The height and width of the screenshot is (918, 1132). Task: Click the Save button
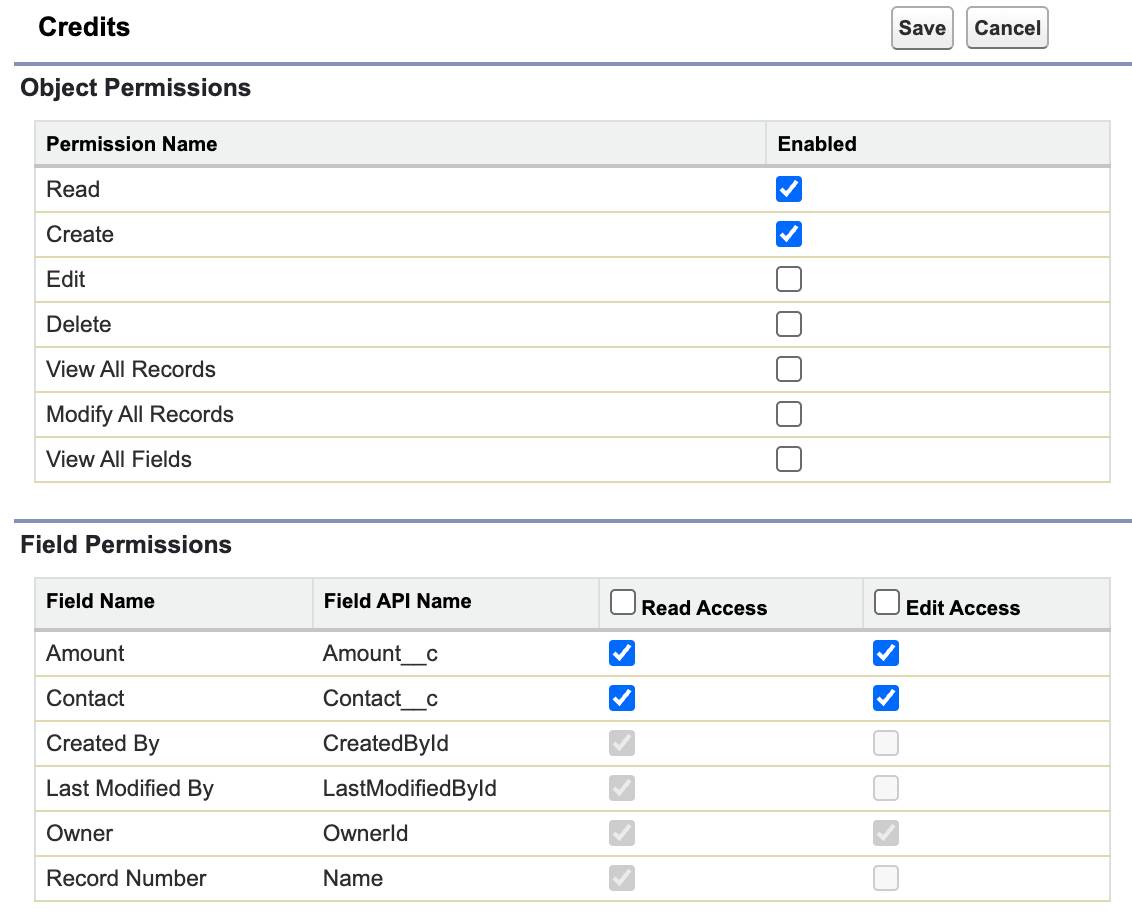(922, 28)
